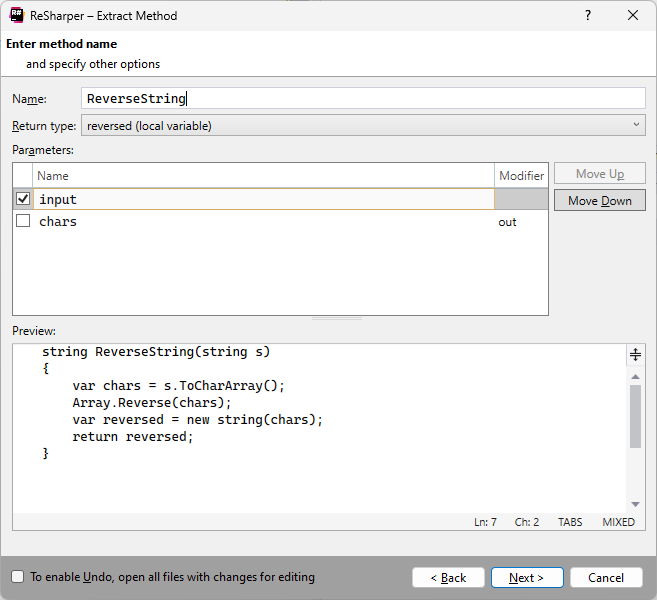The height and width of the screenshot is (600, 657).
Task: Click the preview vertical scrollbar thumb
Action: pos(635,416)
